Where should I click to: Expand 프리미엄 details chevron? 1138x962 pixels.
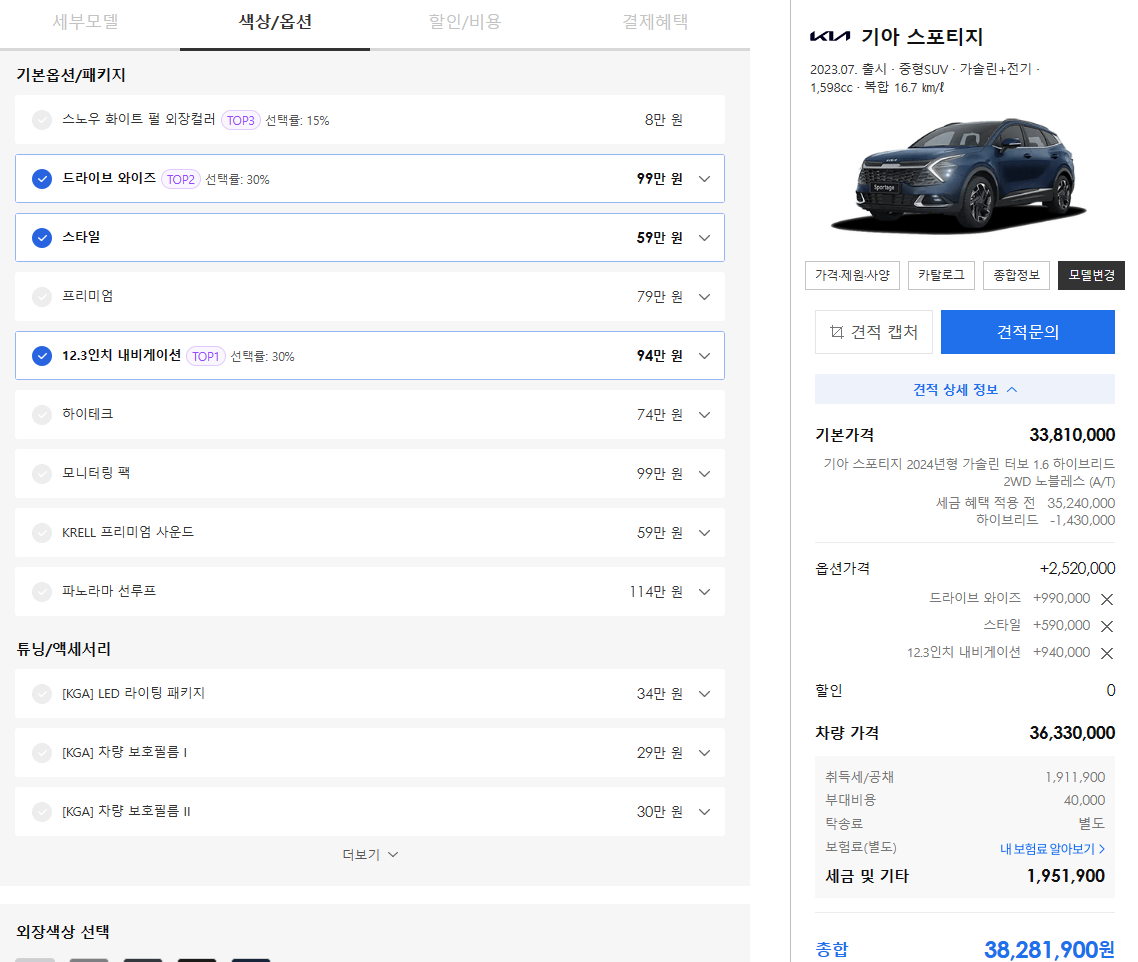pyautogui.click(x=704, y=296)
